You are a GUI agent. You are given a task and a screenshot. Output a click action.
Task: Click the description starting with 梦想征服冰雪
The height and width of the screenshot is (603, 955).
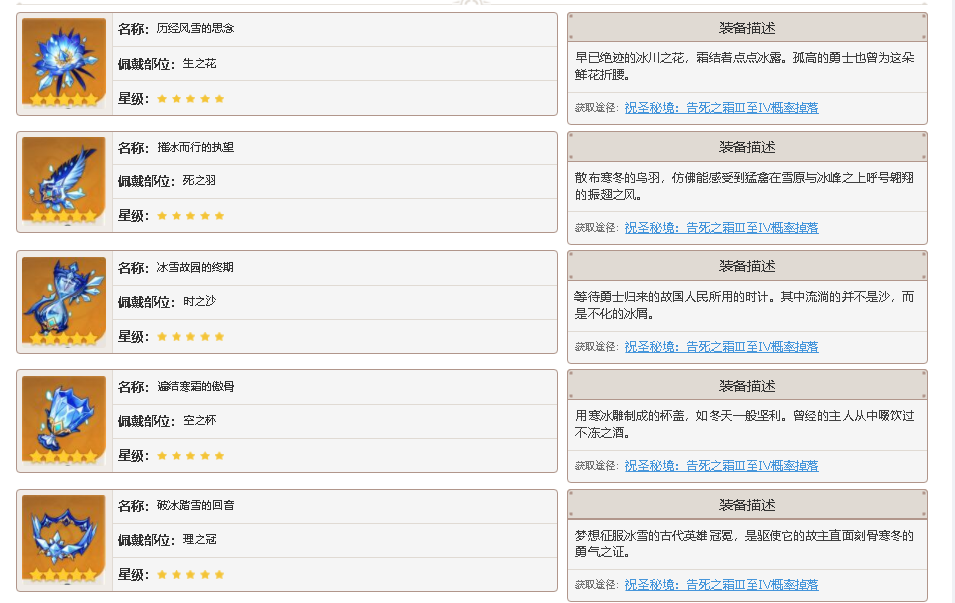click(x=744, y=543)
